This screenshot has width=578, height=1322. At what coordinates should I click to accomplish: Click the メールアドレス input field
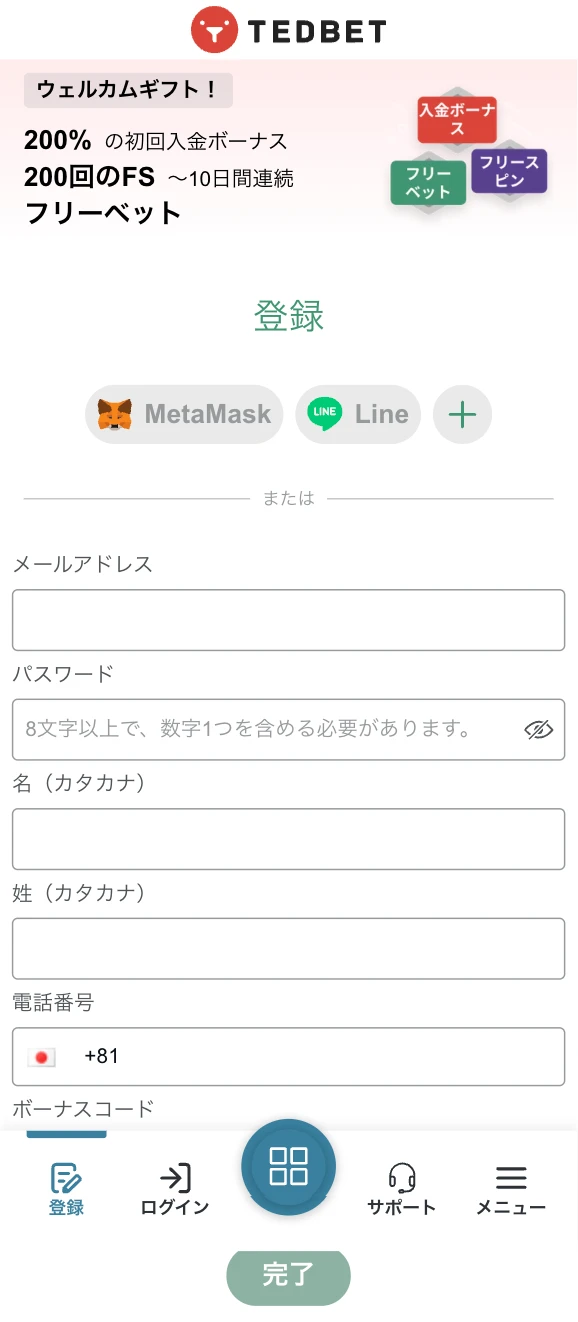pos(288,620)
